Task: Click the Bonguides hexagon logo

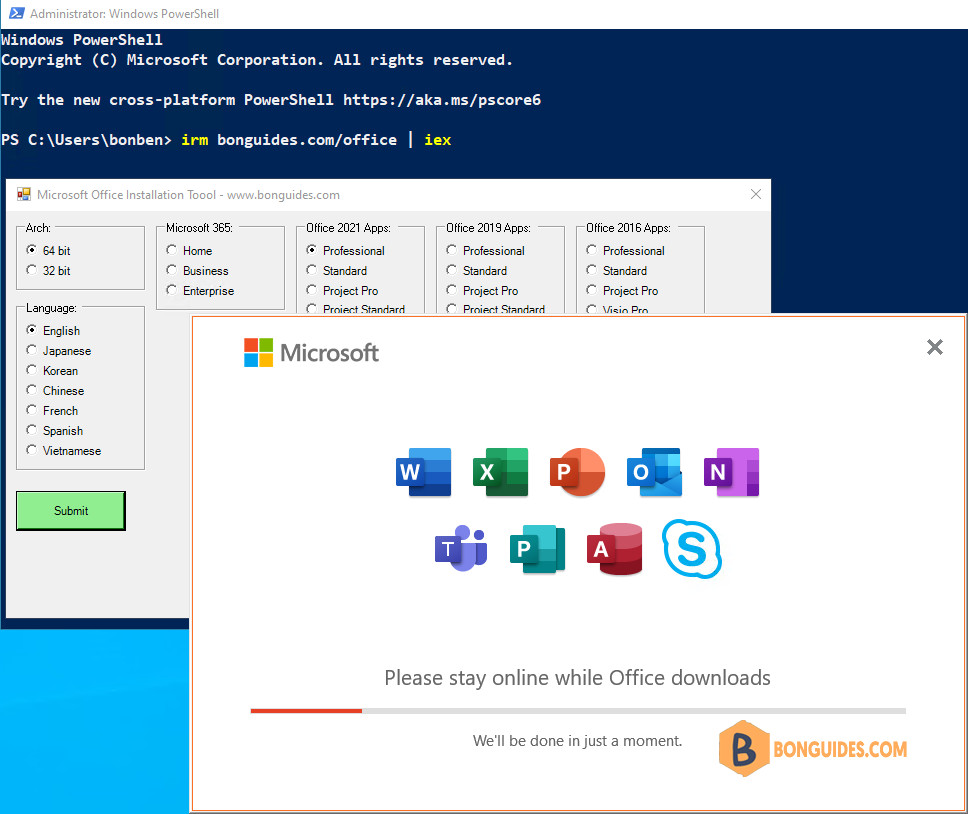Action: coord(744,749)
